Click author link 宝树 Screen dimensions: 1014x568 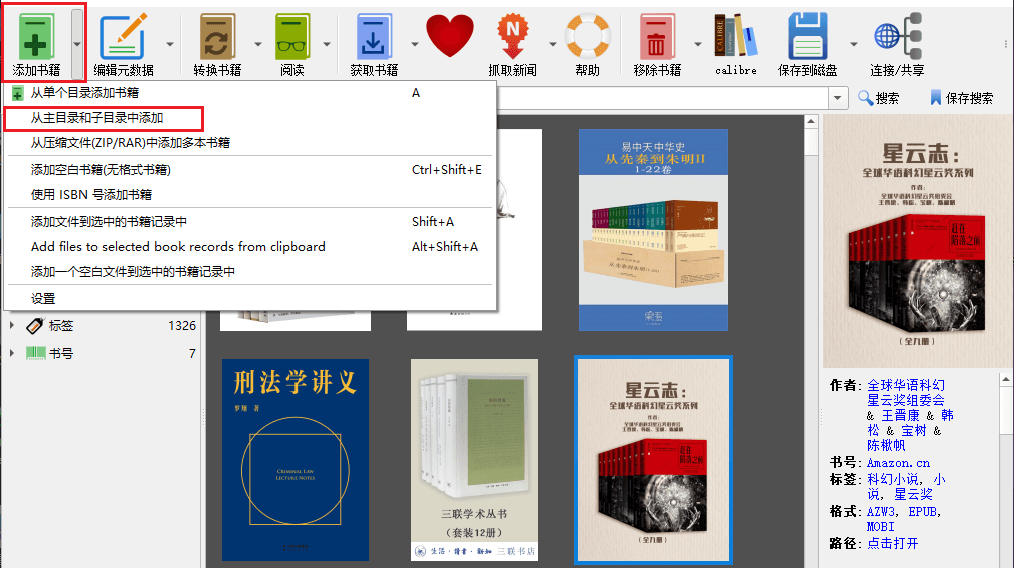tap(914, 430)
